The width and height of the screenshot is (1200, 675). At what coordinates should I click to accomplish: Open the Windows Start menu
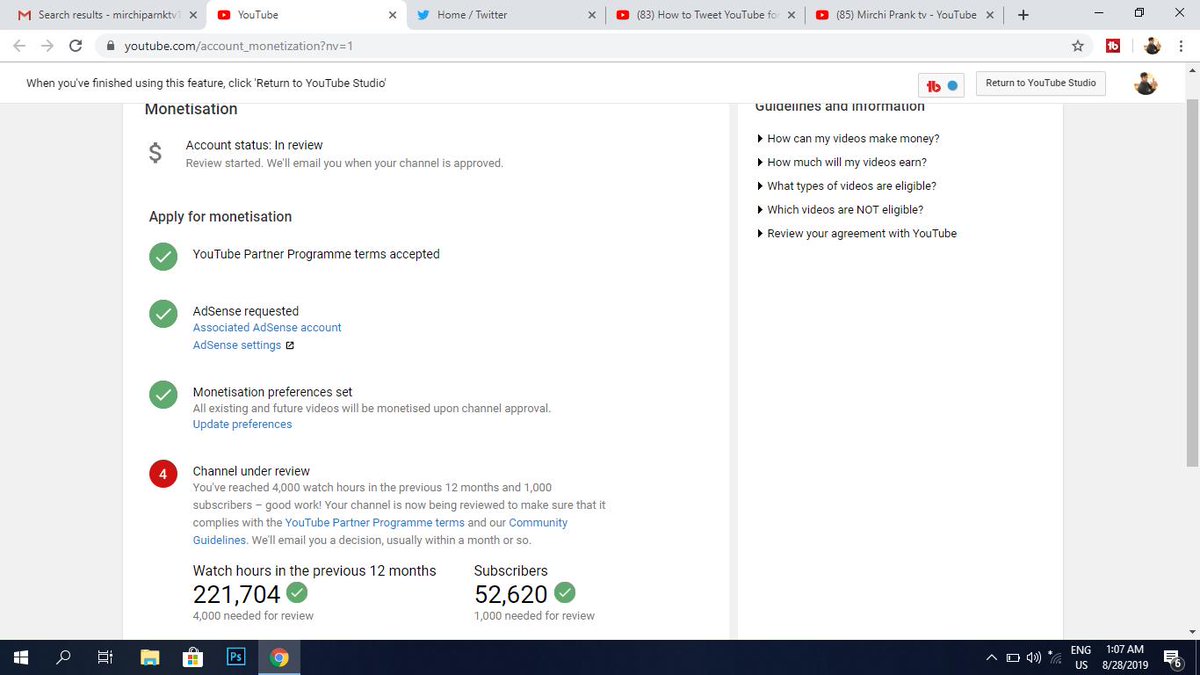20,657
